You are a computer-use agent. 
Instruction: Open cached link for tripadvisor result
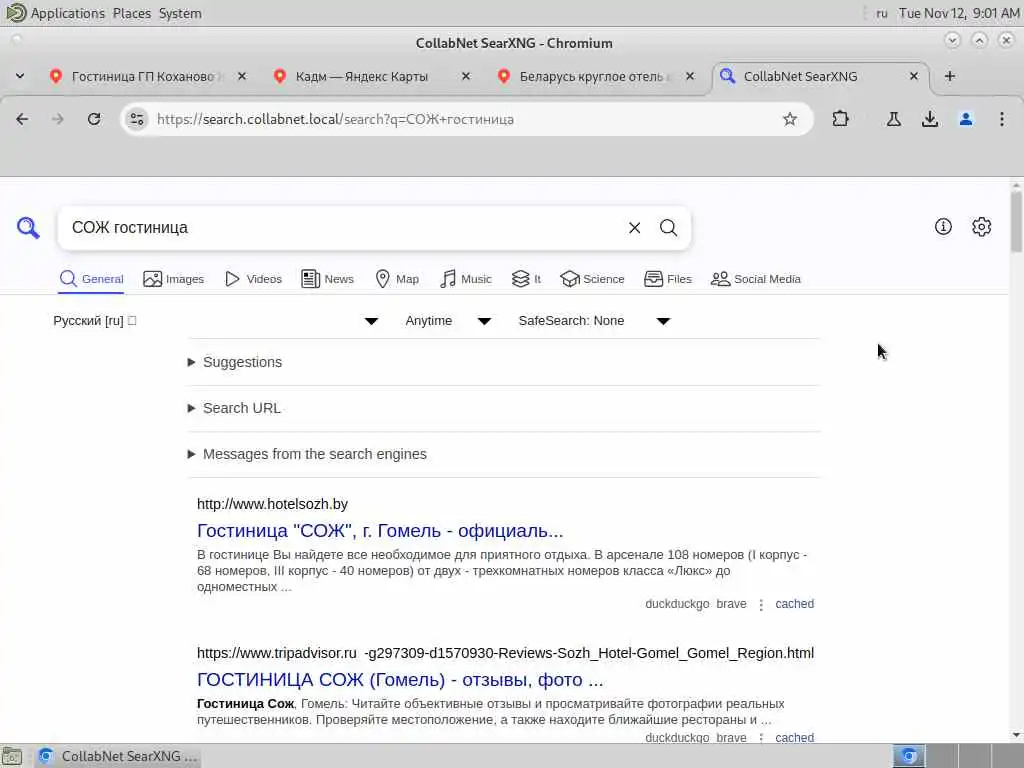coord(794,737)
